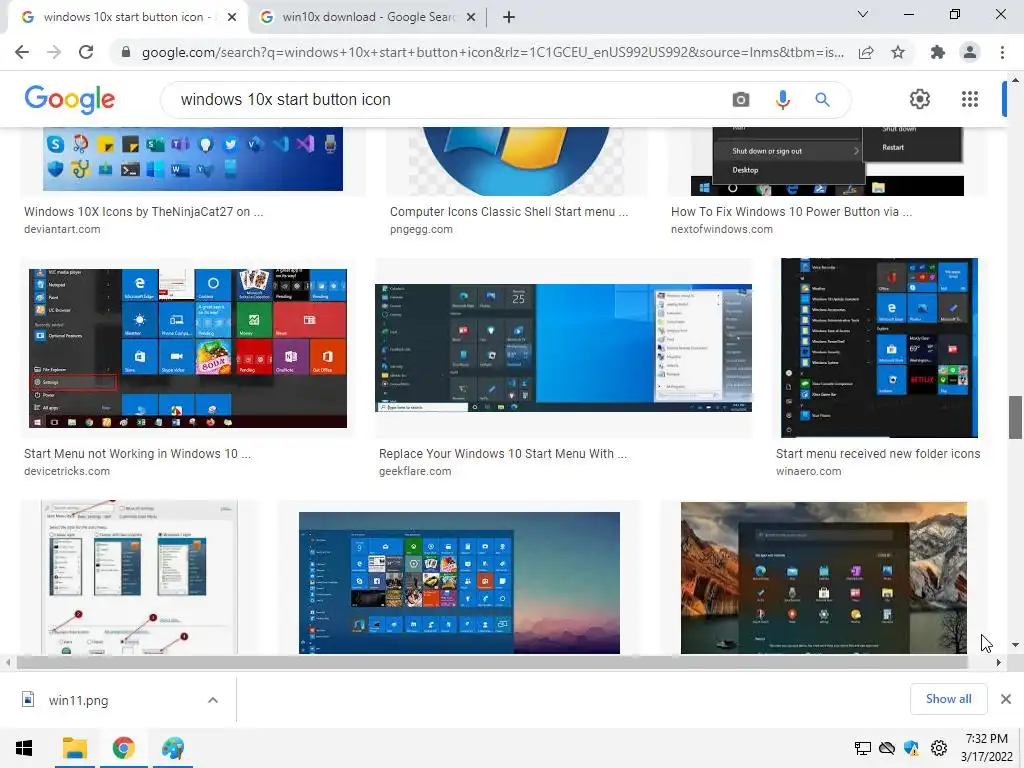Open Replace Your Windows 10 Start Menu With link
This screenshot has width=1024, height=768.
click(503, 453)
